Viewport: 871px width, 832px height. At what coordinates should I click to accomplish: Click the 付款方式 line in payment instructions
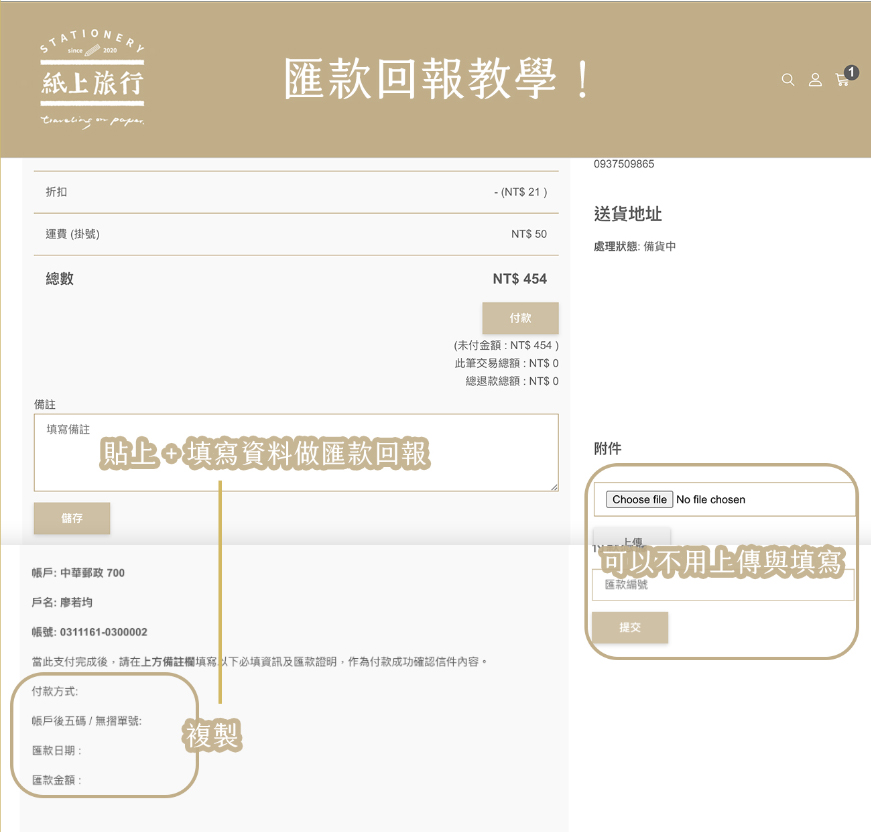click(55, 691)
